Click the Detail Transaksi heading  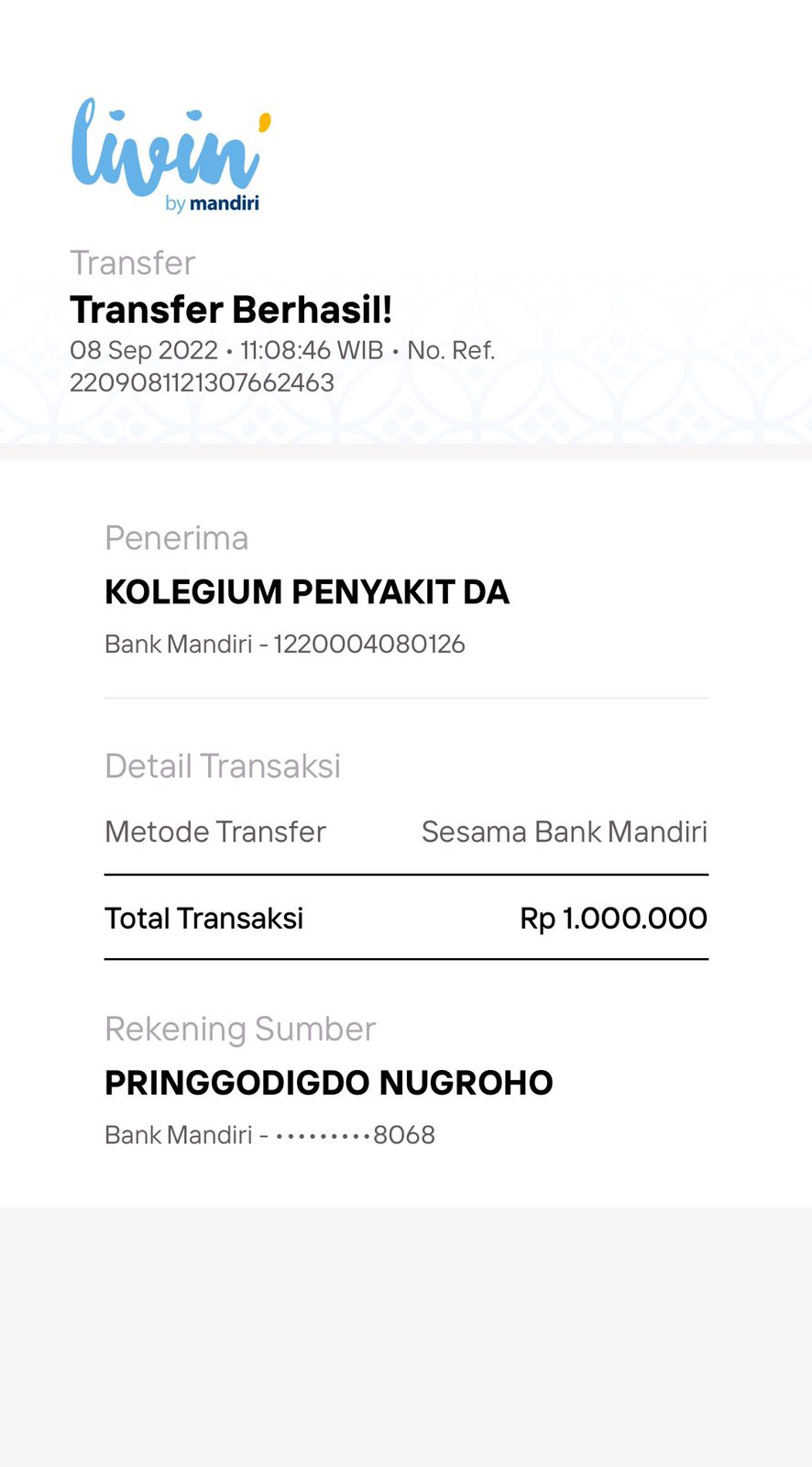click(223, 766)
